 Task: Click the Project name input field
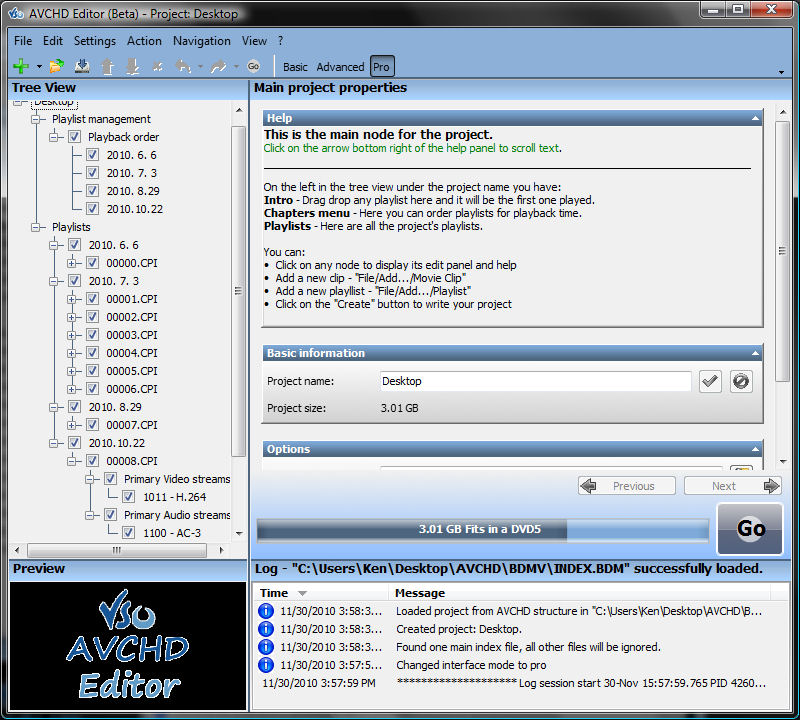(535, 381)
